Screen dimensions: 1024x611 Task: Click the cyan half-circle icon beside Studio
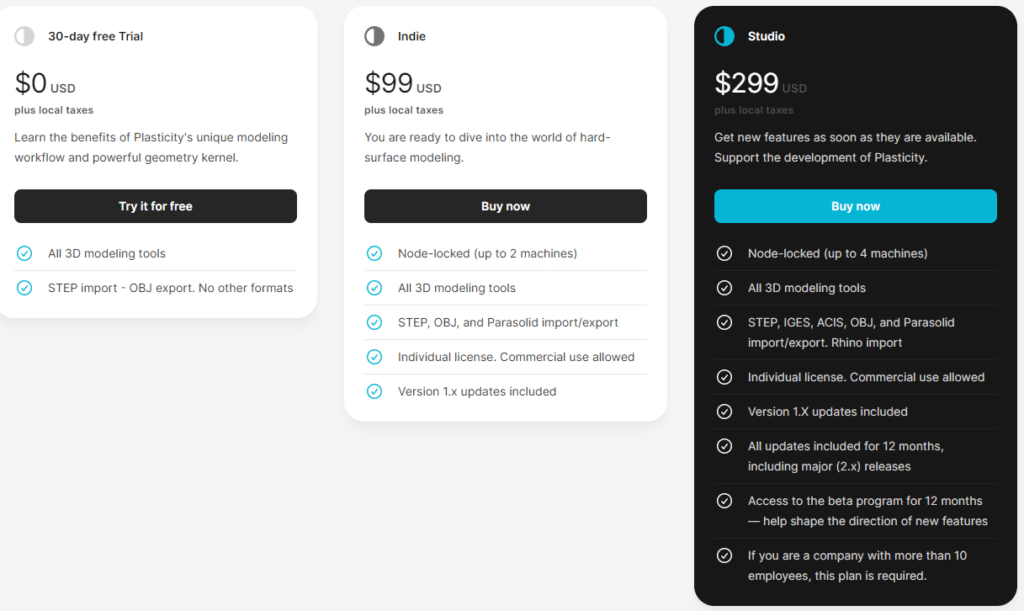coord(724,36)
